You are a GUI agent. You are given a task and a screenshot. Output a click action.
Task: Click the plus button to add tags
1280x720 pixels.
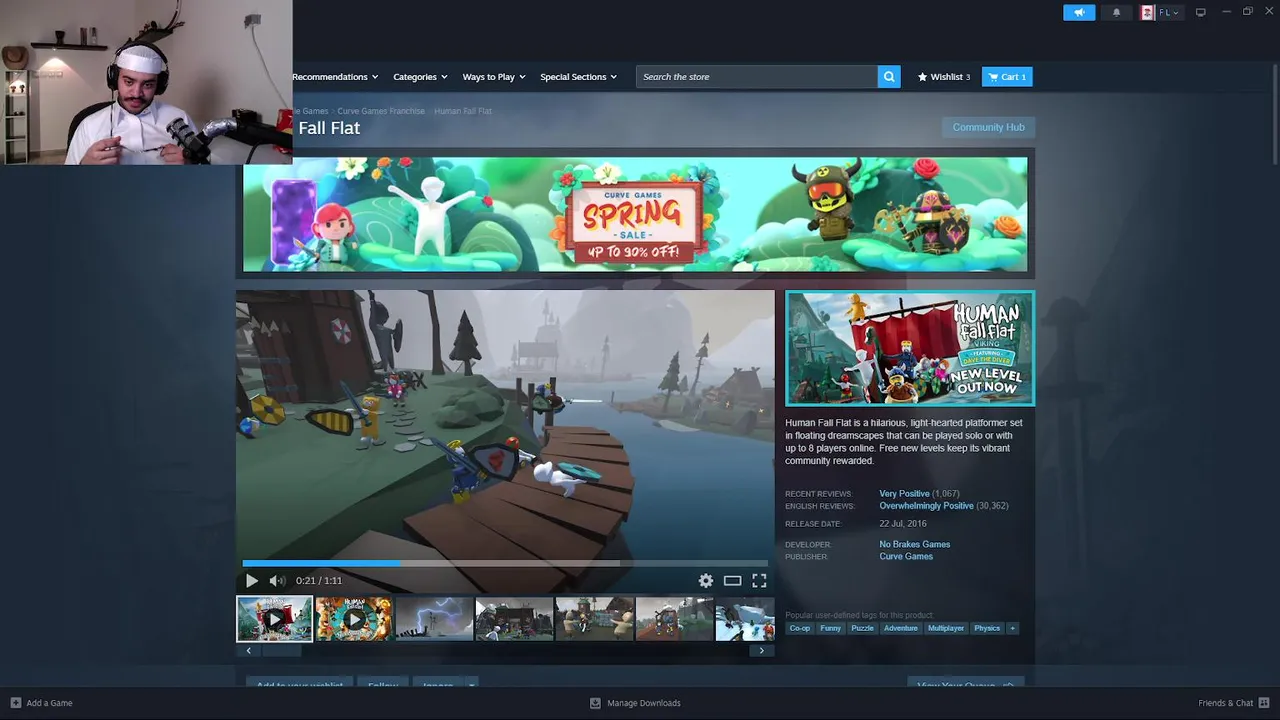(1012, 628)
